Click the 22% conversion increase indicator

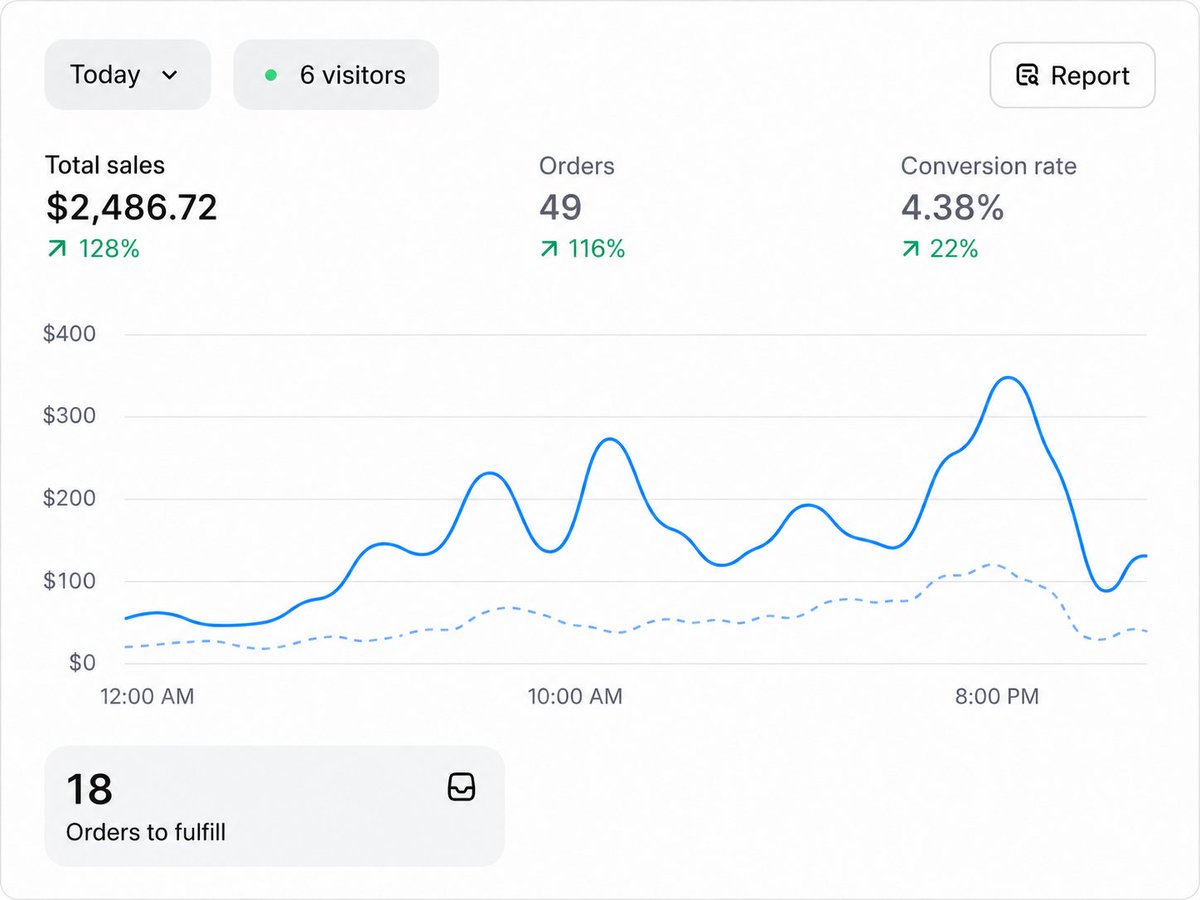click(x=940, y=249)
